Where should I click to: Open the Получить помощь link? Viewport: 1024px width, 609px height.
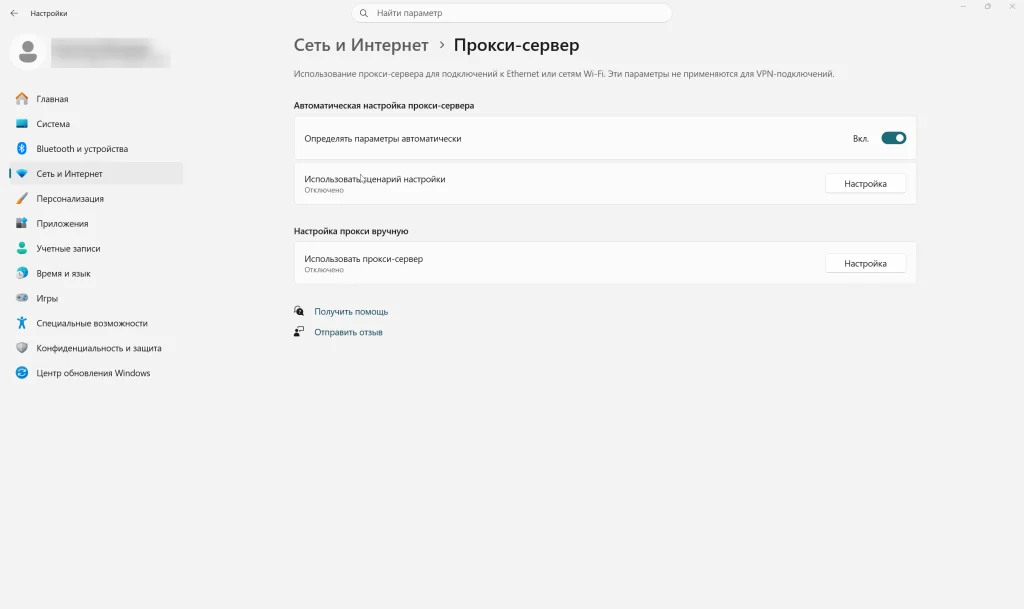351,311
